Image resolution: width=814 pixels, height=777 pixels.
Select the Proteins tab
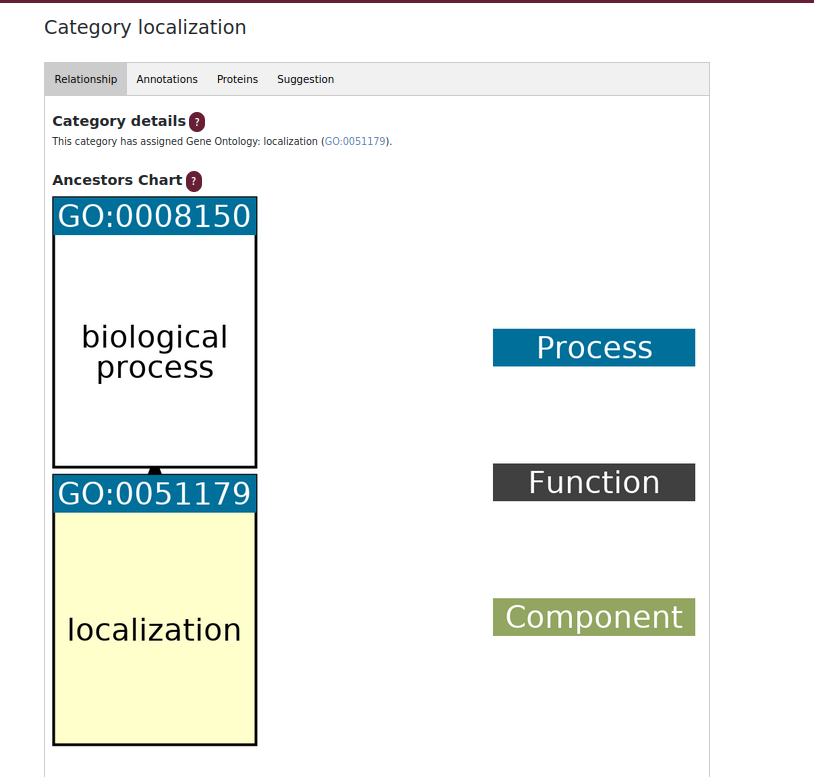click(237, 79)
